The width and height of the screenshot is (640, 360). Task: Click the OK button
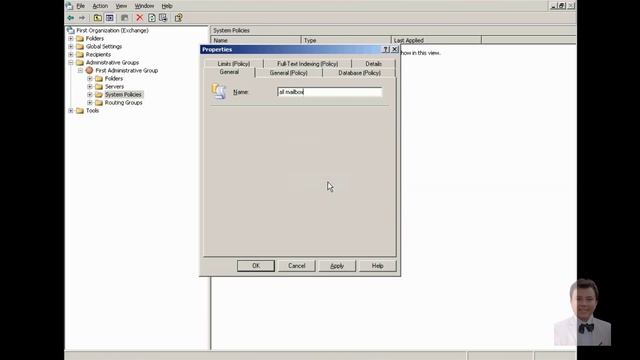(x=256, y=266)
